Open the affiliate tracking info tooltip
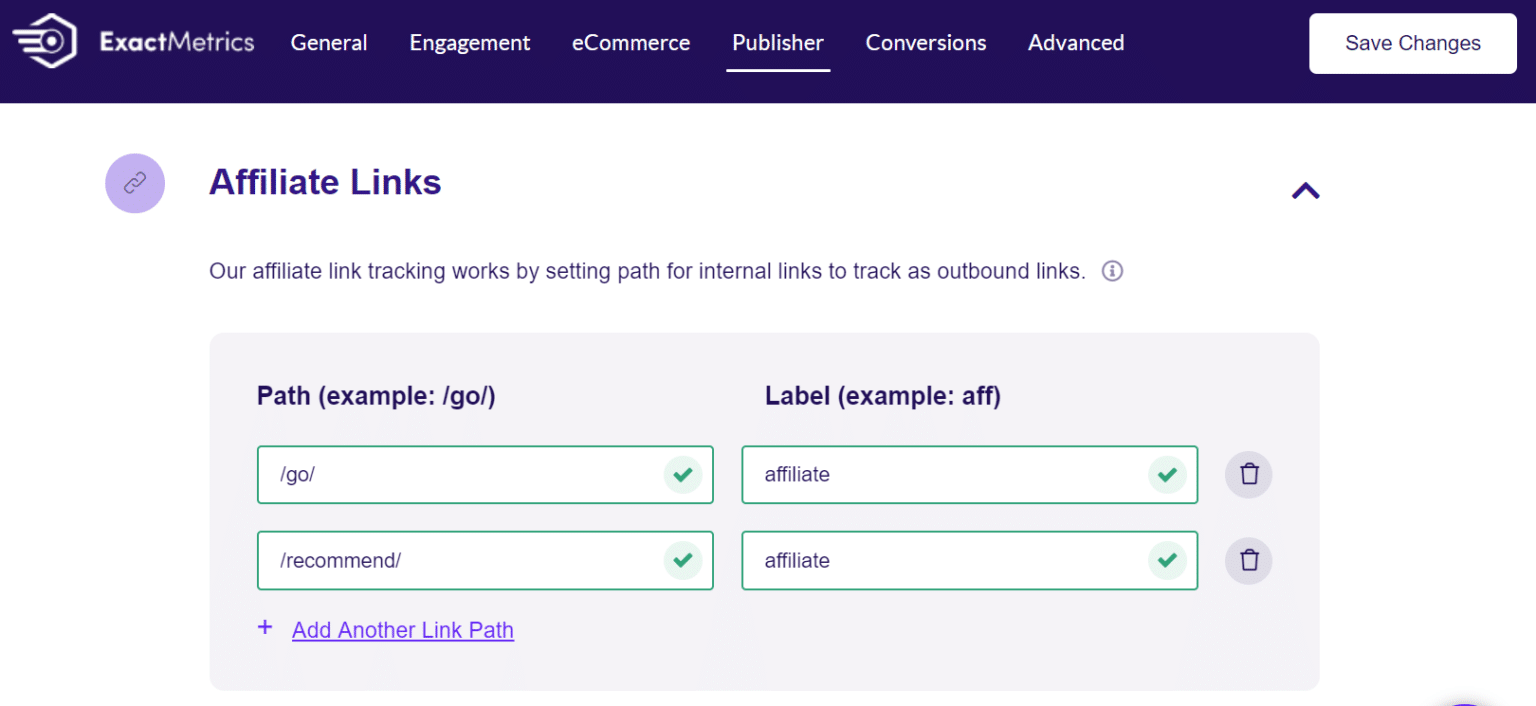This screenshot has height=706, width=1536. tap(1111, 271)
